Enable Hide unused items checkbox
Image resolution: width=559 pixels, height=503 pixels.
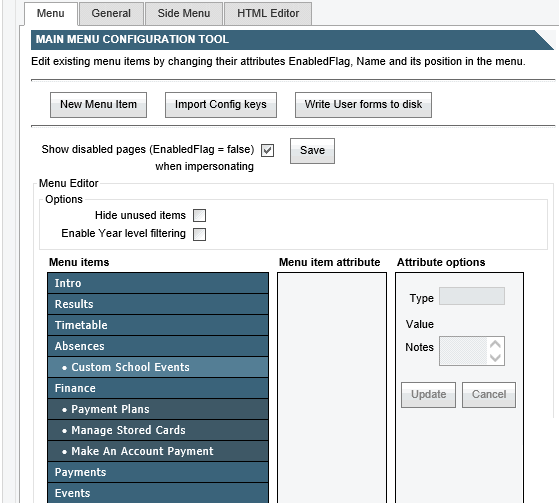tap(199, 216)
